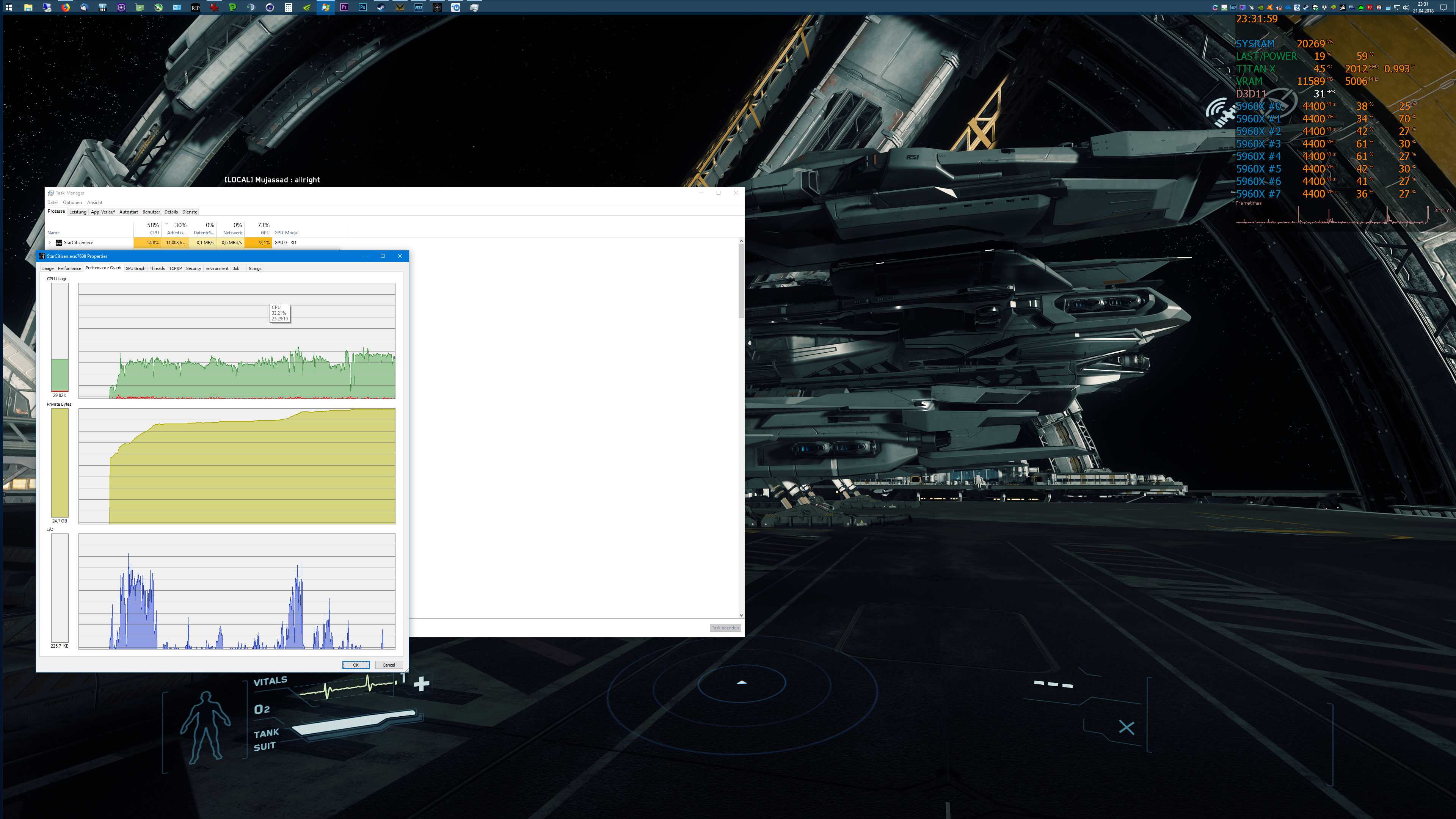Switch to the GPU Graph tab
The image size is (1456, 819).
click(135, 268)
